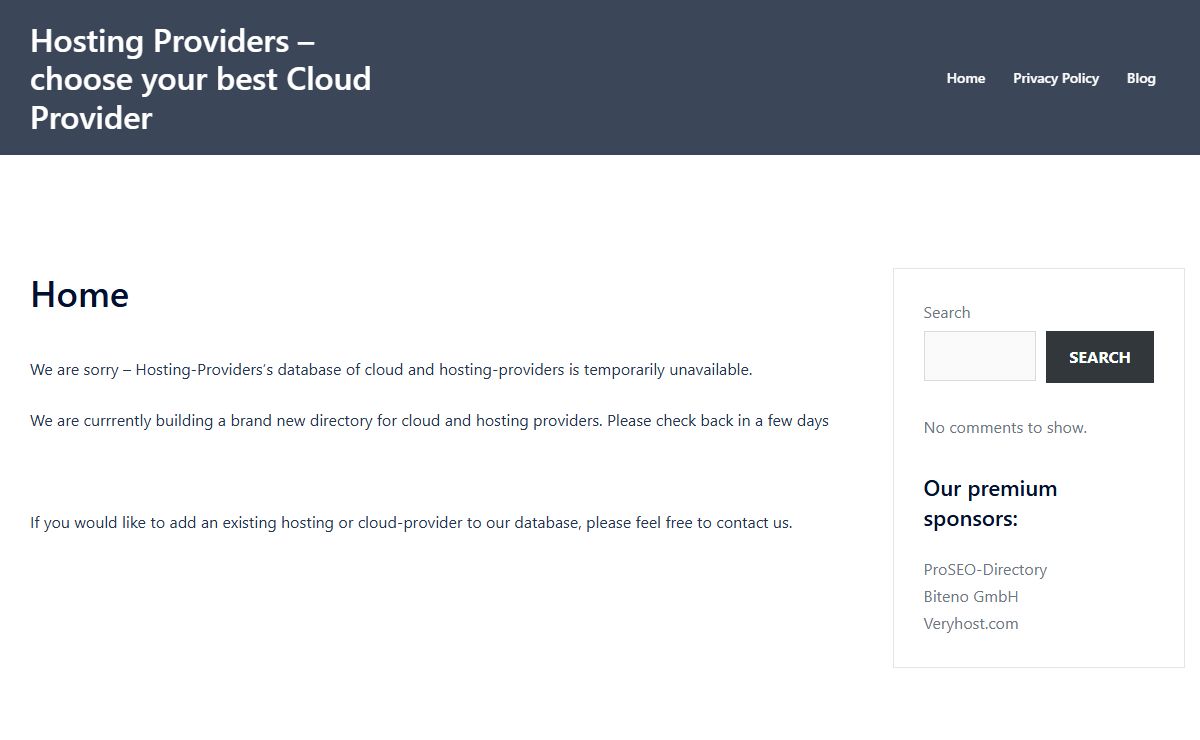This screenshot has width=1200, height=740.
Task: Click the 'Search' label above the field
Action: tap(947, 312)
